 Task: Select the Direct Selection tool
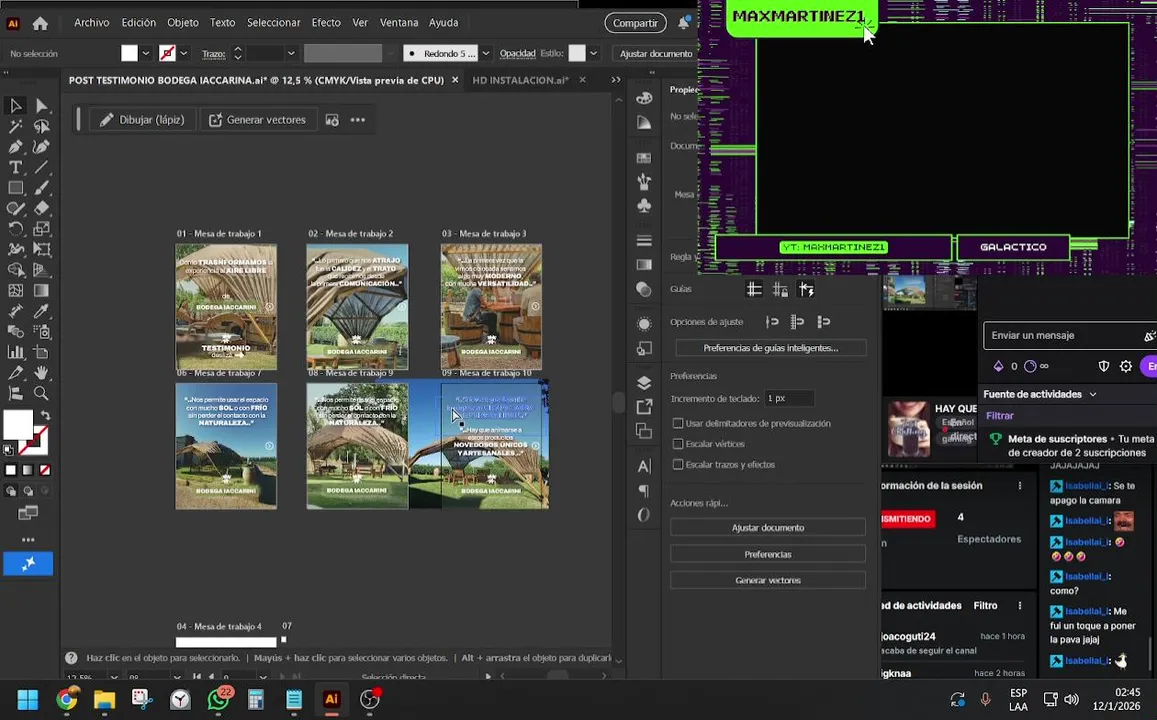click(x=41, y=106)
